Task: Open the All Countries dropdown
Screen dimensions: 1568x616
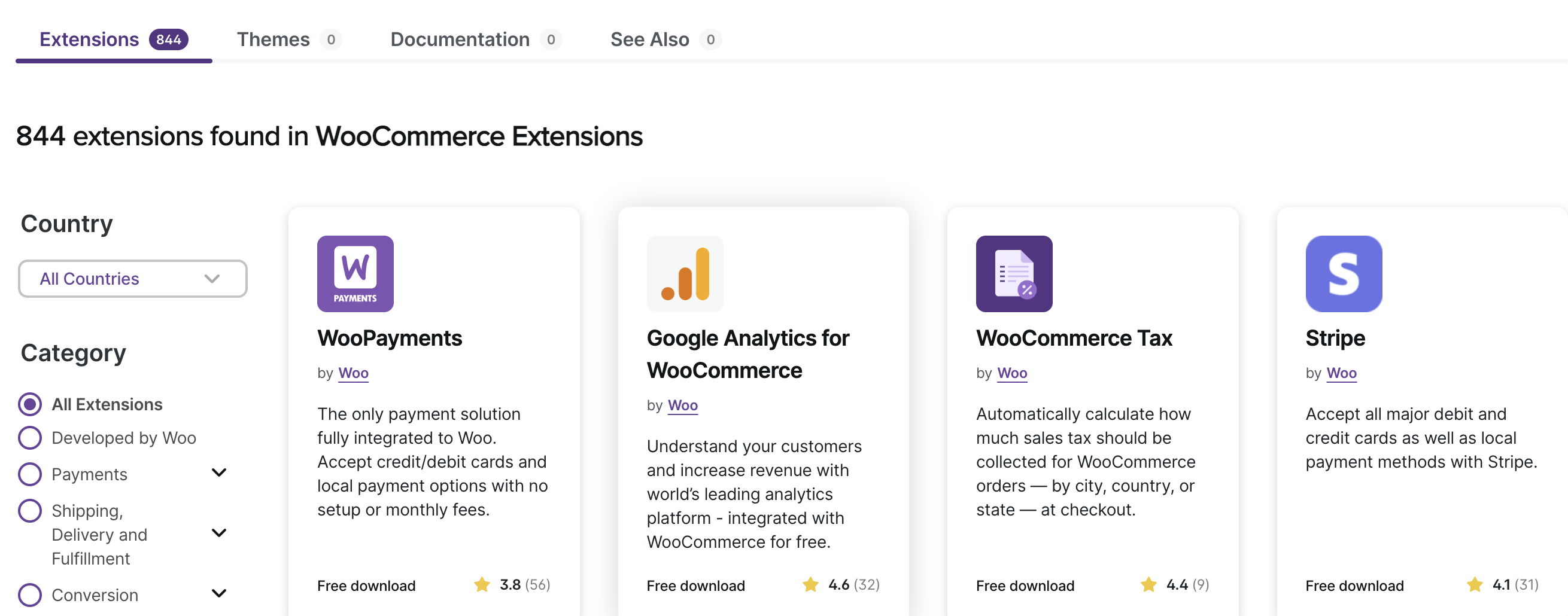Action: (x=132, y=279)
